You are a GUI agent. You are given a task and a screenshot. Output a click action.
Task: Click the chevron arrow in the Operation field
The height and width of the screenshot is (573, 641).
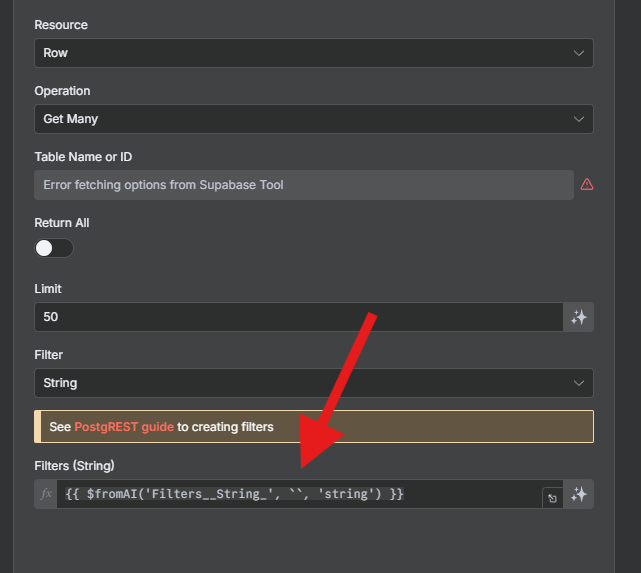tap(578, 119)
